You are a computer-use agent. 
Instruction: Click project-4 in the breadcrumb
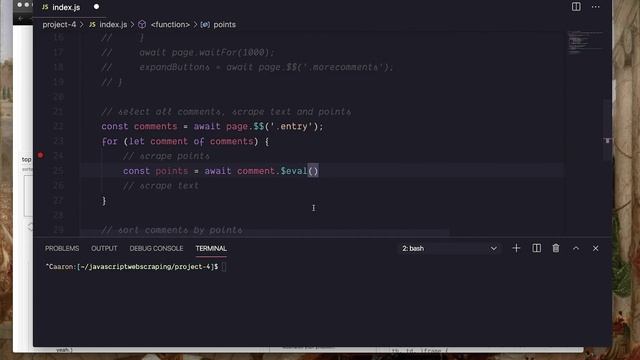(x=59, y=24)
